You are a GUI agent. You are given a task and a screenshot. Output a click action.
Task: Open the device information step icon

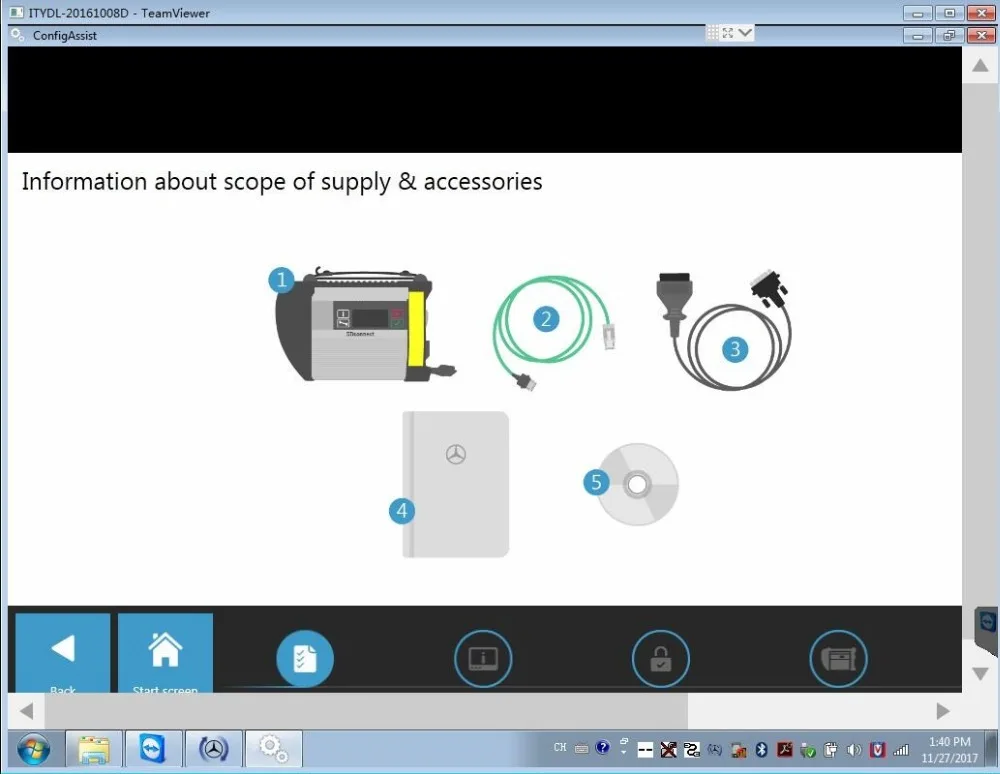tap(483, 659)
